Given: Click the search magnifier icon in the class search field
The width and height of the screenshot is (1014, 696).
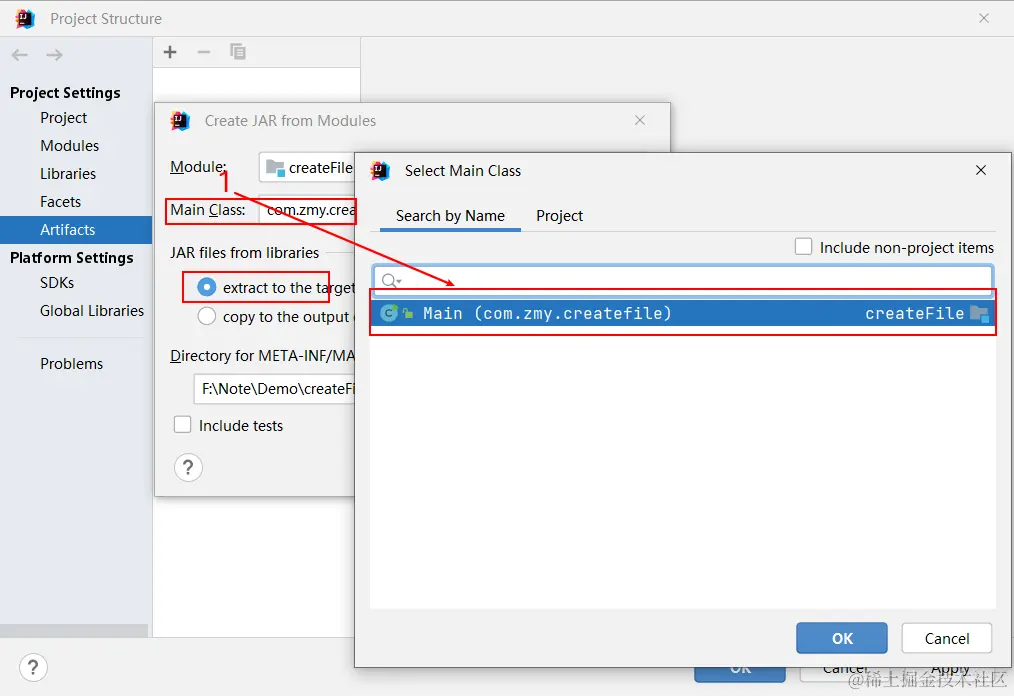Looking at the screenshot, I should (x=391, y=280).
